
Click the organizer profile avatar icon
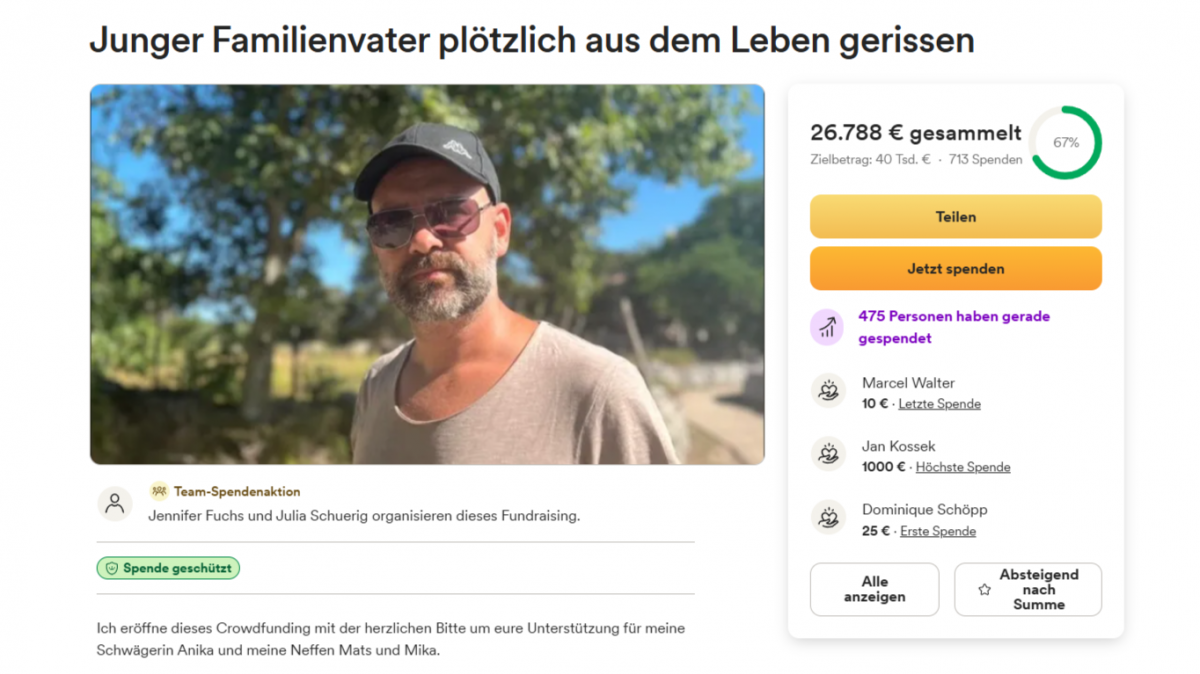point(115,503)
